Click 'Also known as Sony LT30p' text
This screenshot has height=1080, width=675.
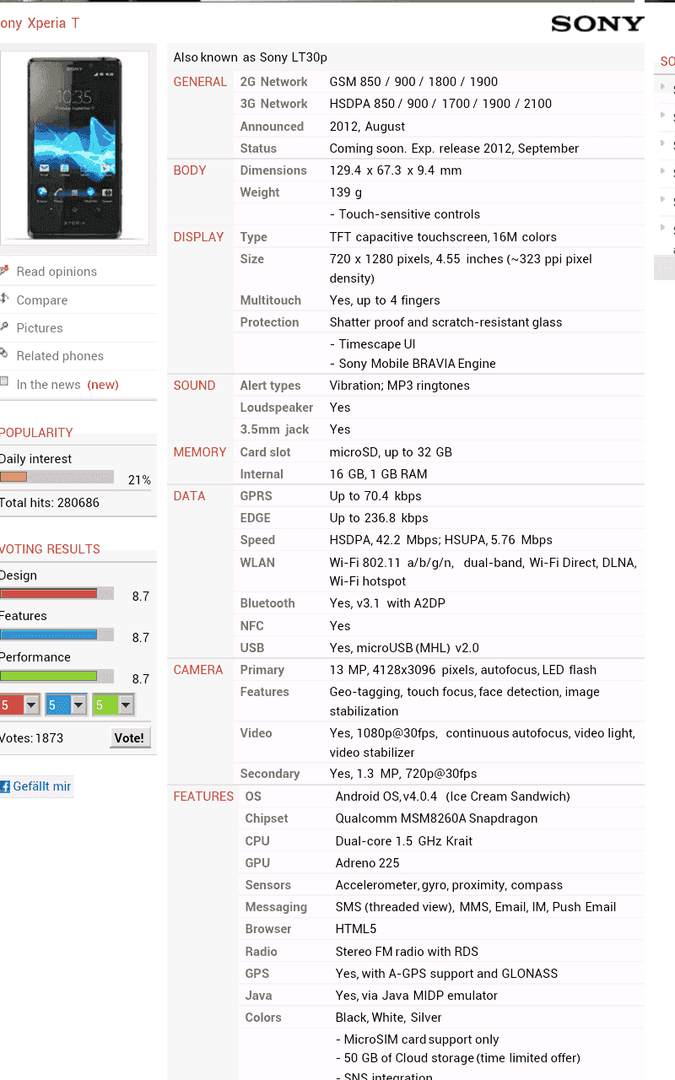pos(250,57)
